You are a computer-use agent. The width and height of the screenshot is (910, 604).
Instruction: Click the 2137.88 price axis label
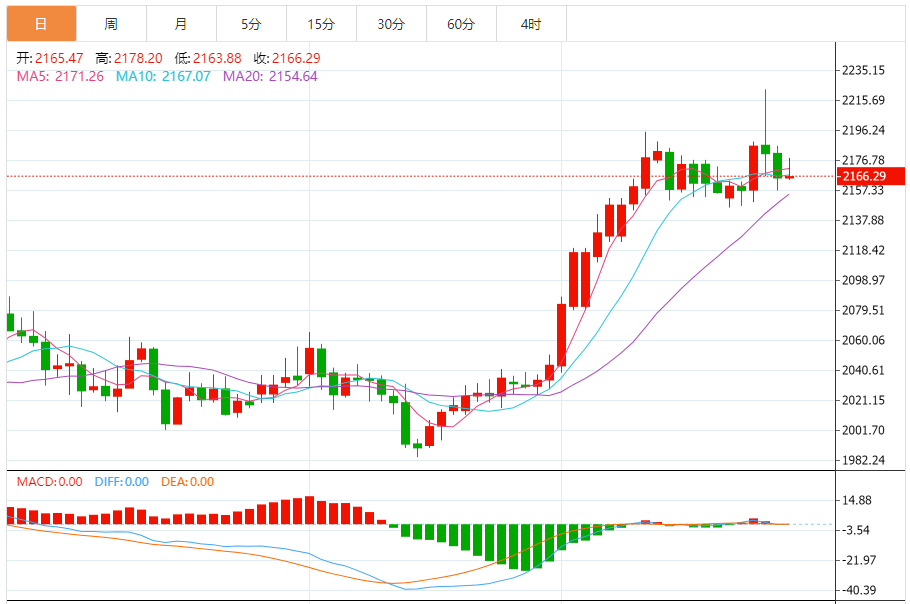coord(863,220)
